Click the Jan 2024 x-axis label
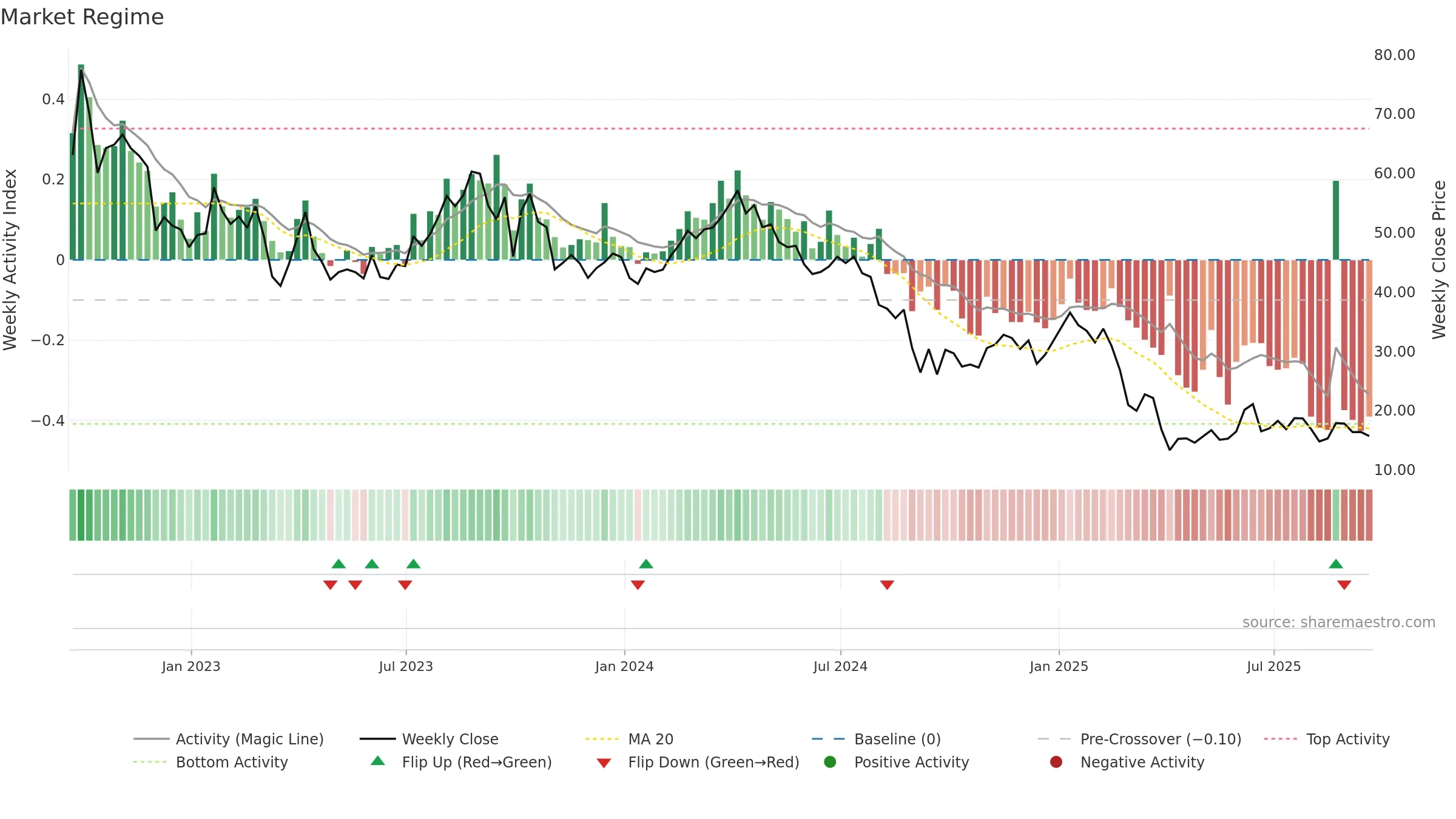Screen dimensions: 1456x819 [624, 666]
